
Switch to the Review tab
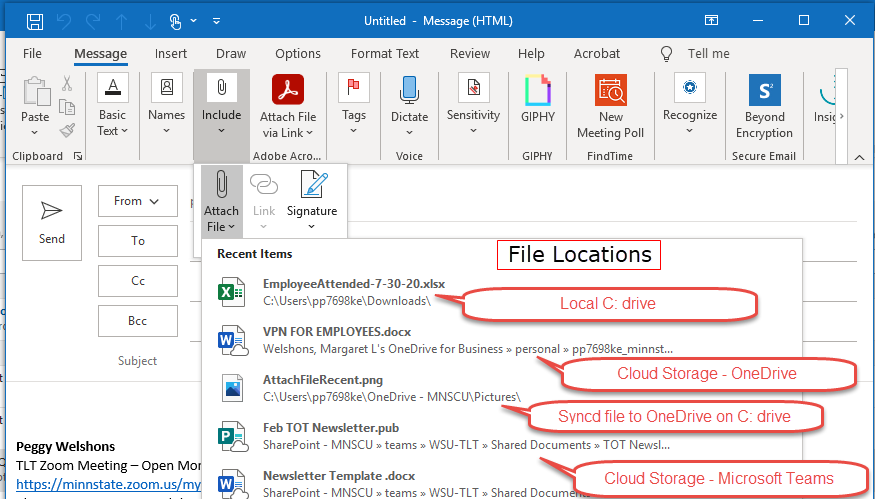[x=470, y=54]
